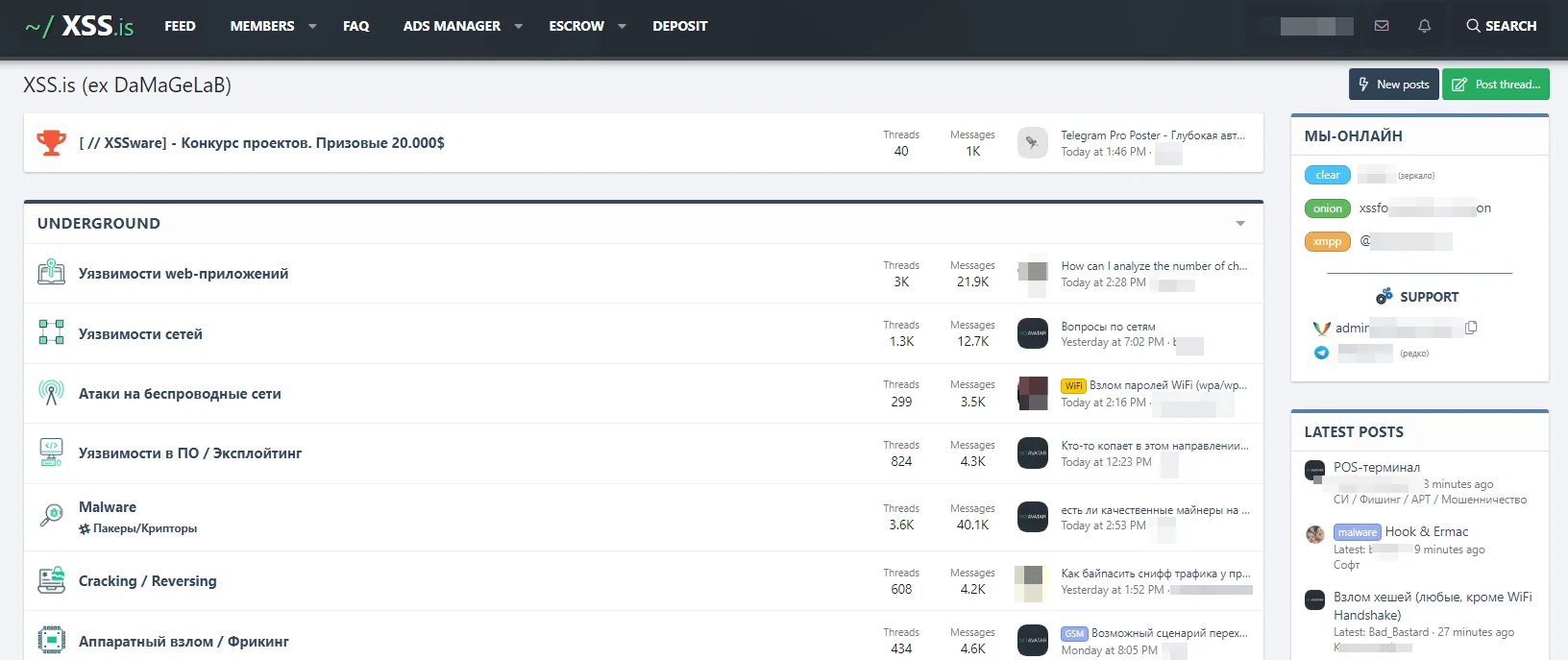Screen dimensions: 1568x660
Task: Open the Взлом хешей latest post
Action: tap(1433, 606)
